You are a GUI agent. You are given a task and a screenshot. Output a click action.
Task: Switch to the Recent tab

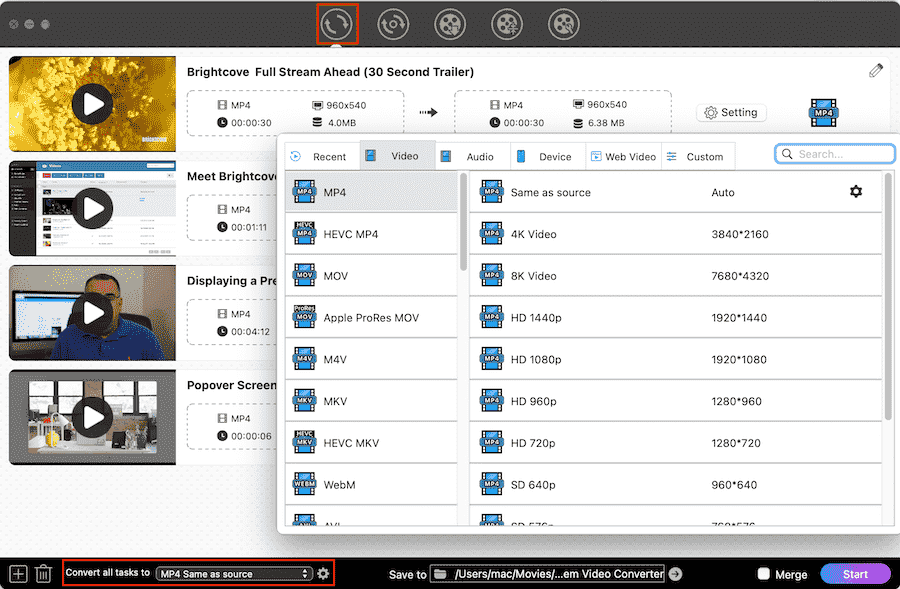pyautogui.click(x=322, y=156)
